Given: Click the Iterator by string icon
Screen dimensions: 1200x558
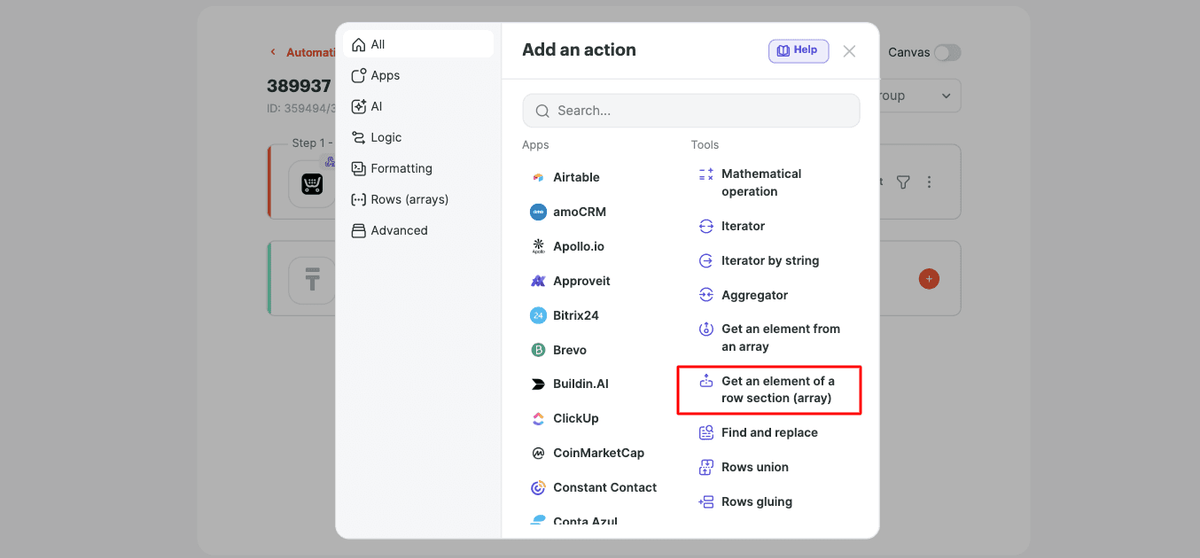Looking at the screenshot, I should [706, 260].
